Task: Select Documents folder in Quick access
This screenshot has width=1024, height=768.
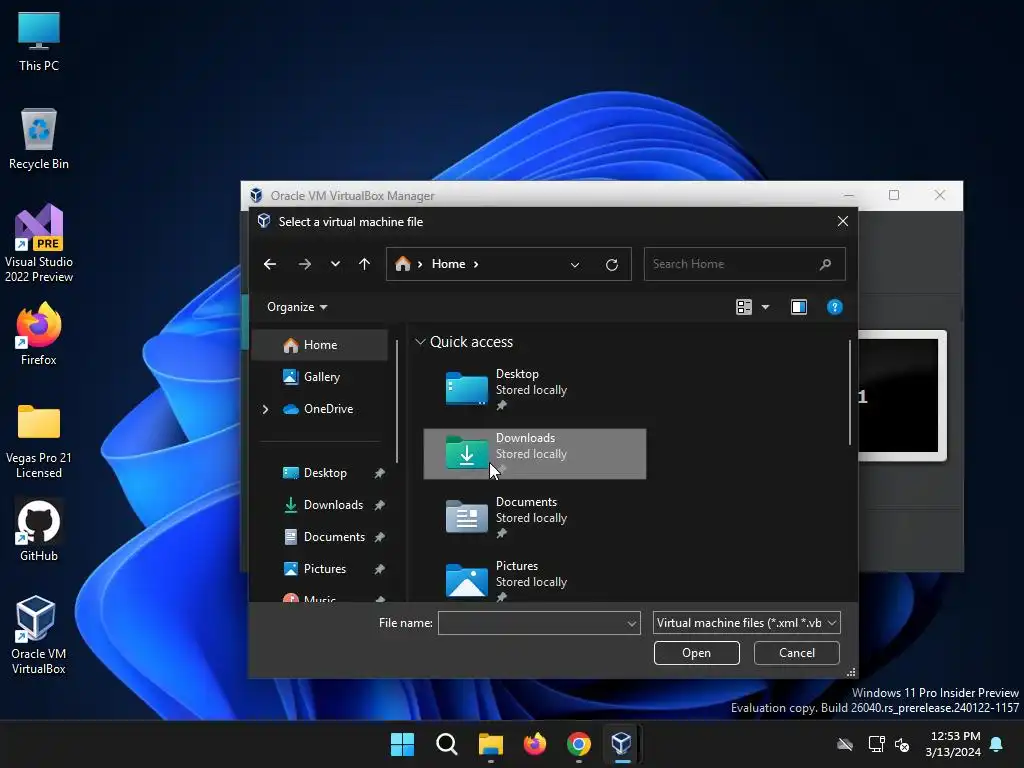Action: pyautogui.click(x=534, y=518)
